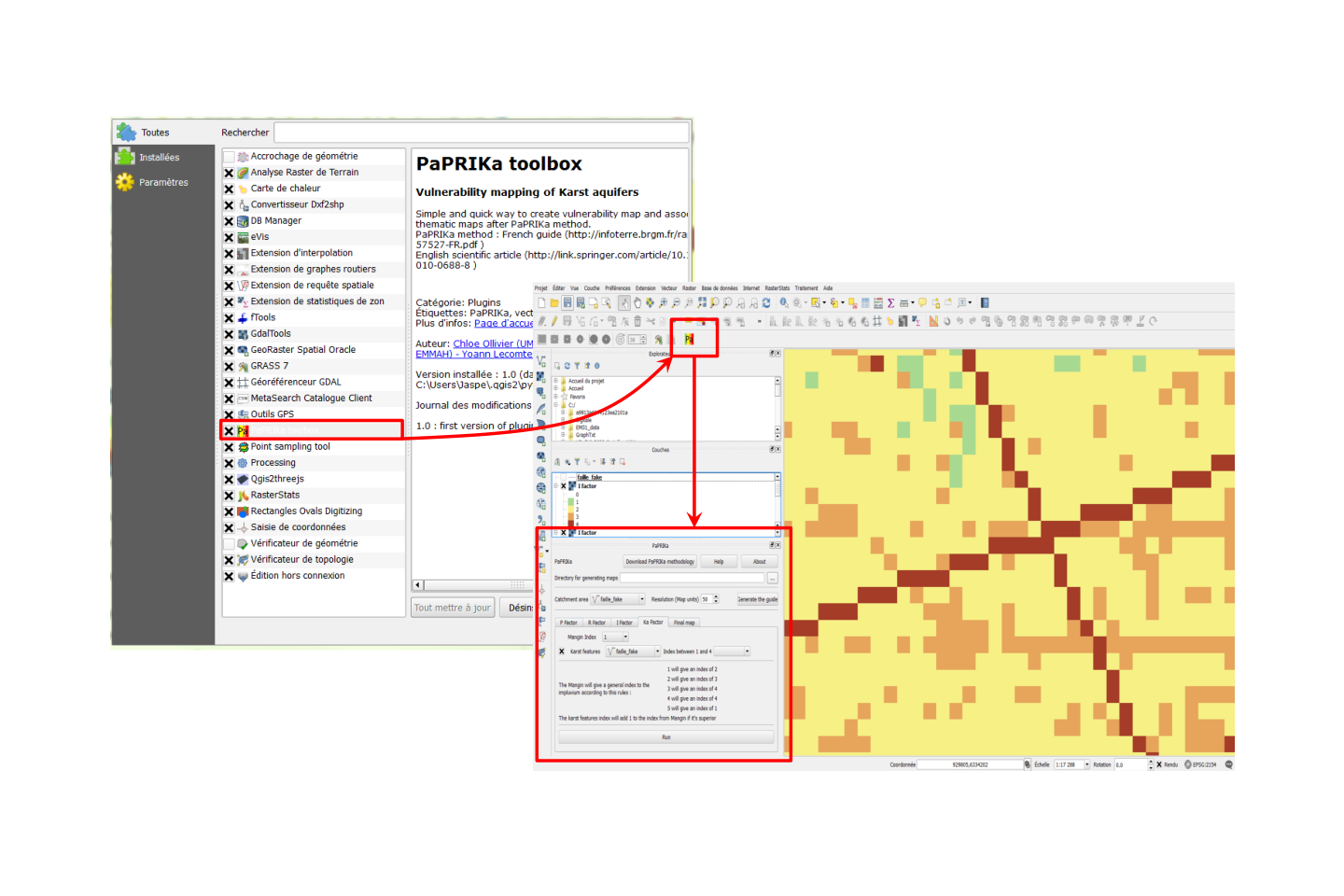Click the Rechercher search field

click(x=481, y=133)
